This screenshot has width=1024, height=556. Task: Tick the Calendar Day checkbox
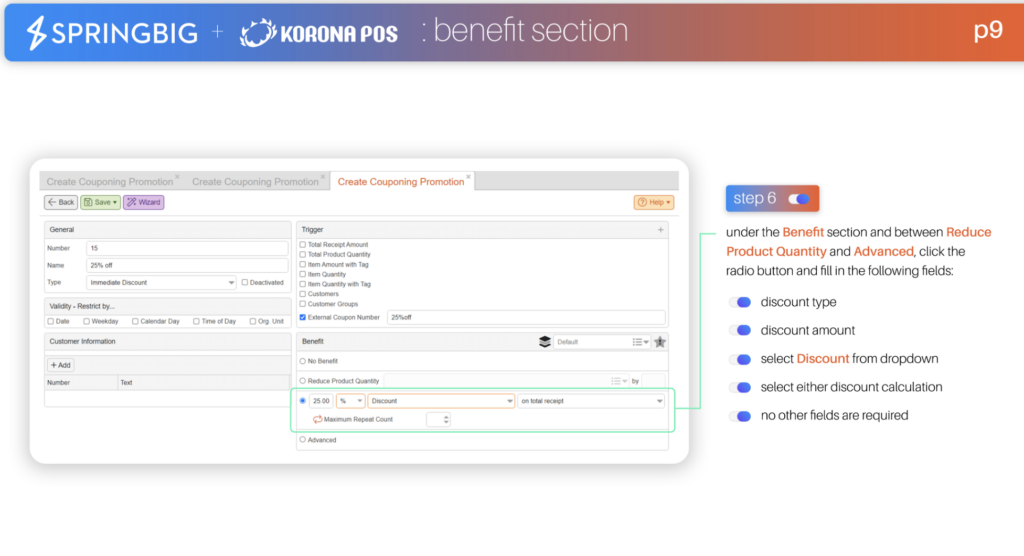135,321
